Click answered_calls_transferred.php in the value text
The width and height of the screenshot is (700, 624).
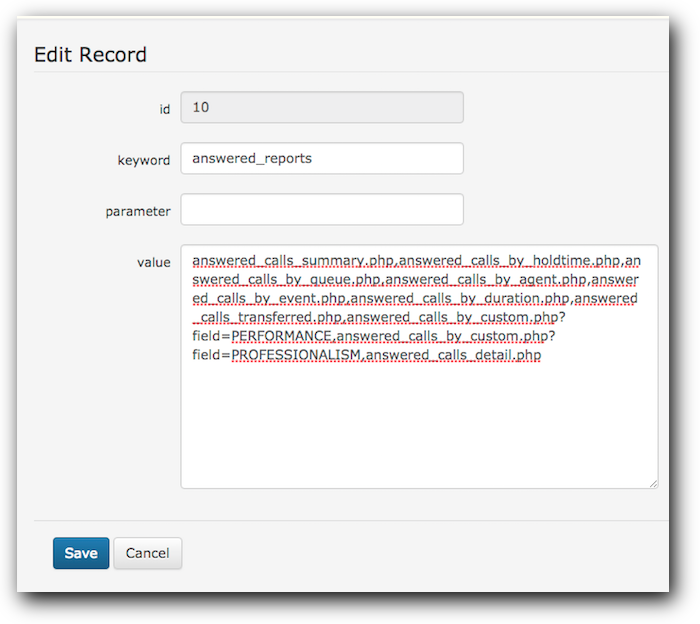click(267, 317)
